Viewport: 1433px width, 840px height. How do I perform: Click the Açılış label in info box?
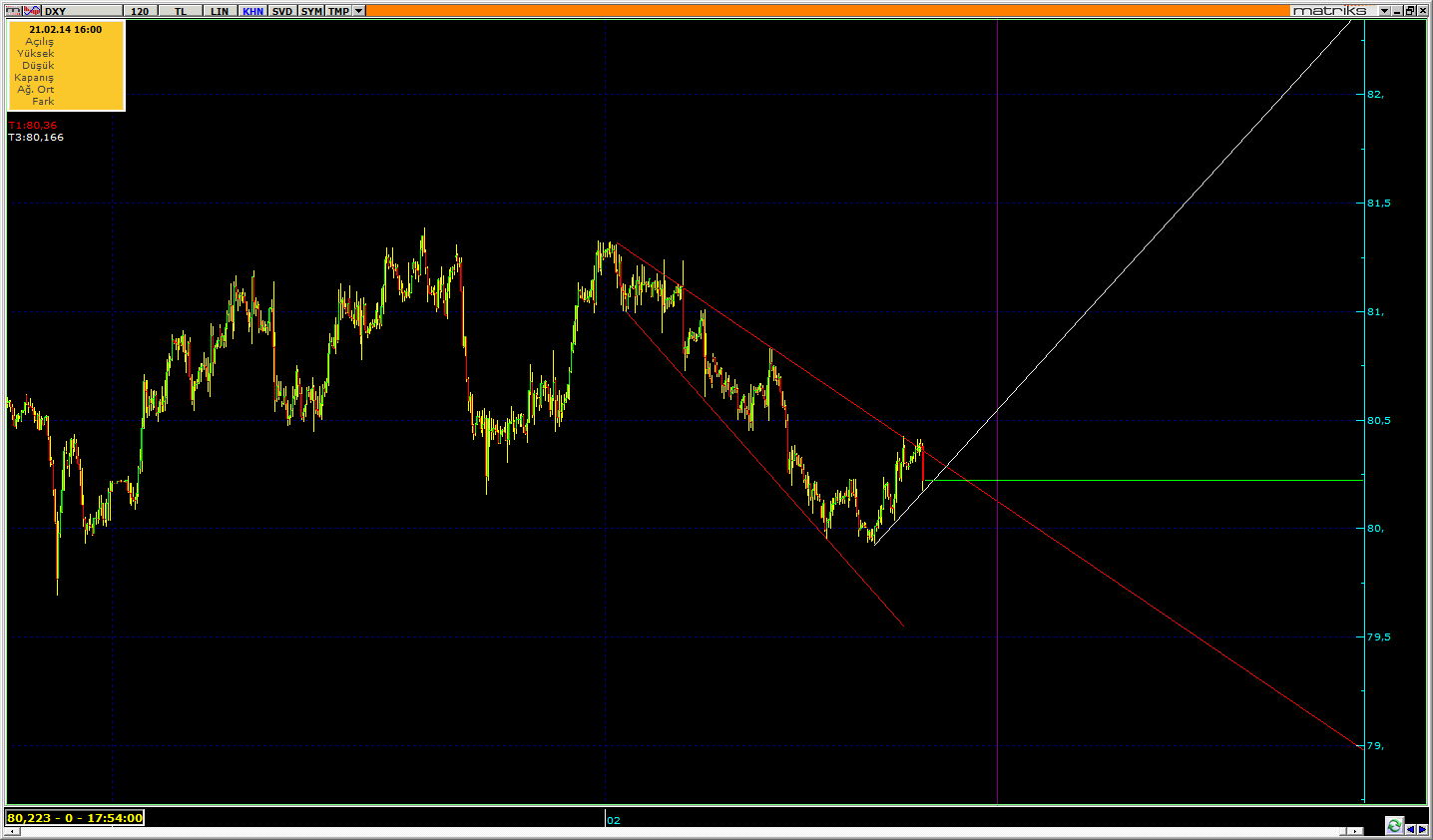click(40, 42)
